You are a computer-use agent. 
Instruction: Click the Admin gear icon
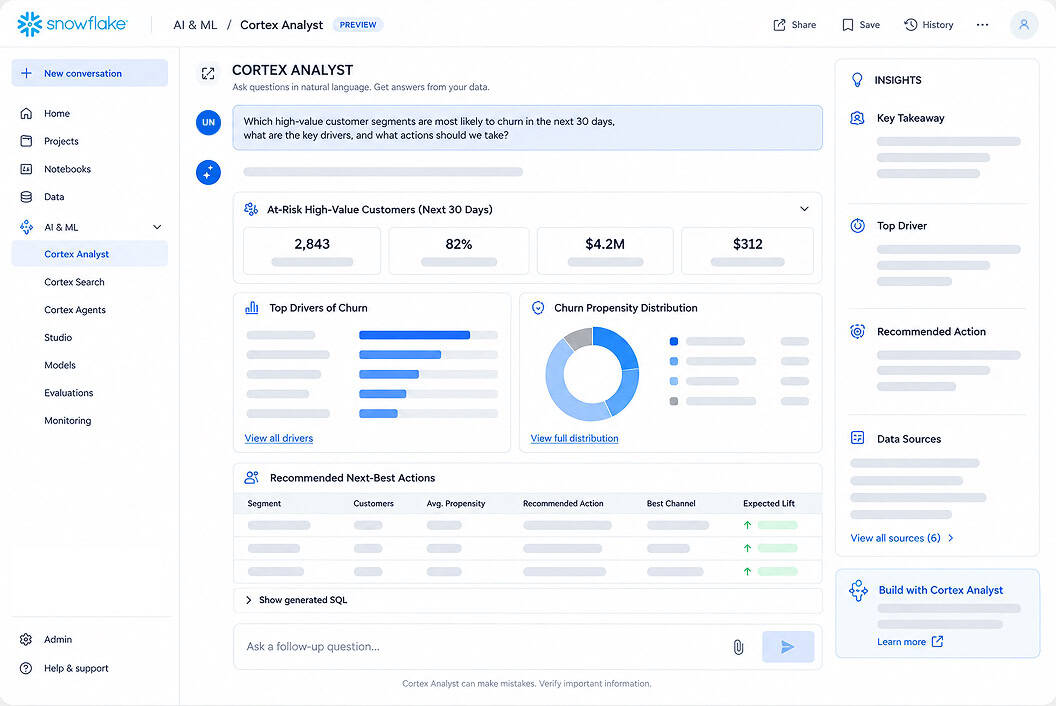tap(26, 639)
